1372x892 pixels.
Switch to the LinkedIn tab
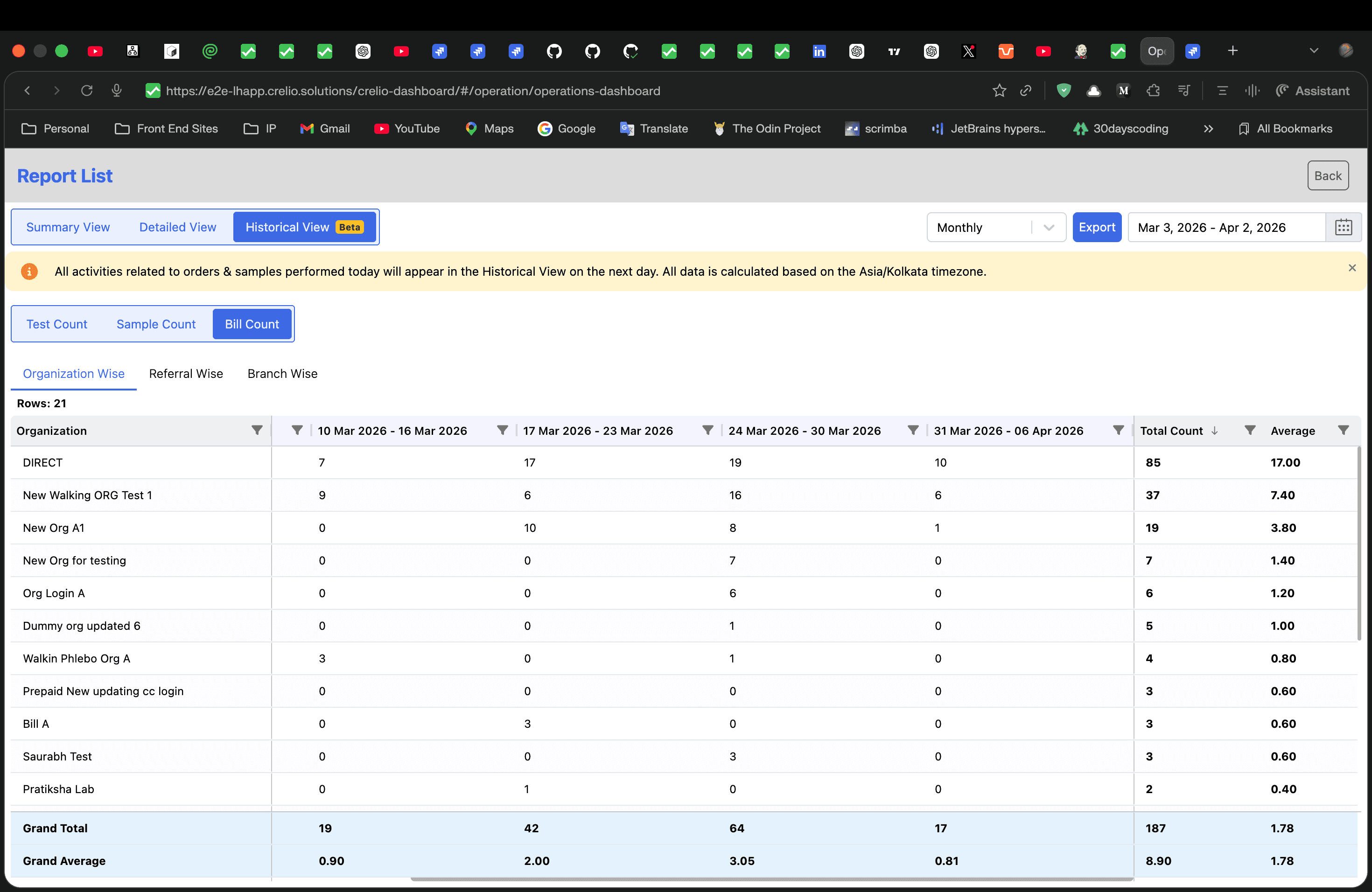coord(819,51)
